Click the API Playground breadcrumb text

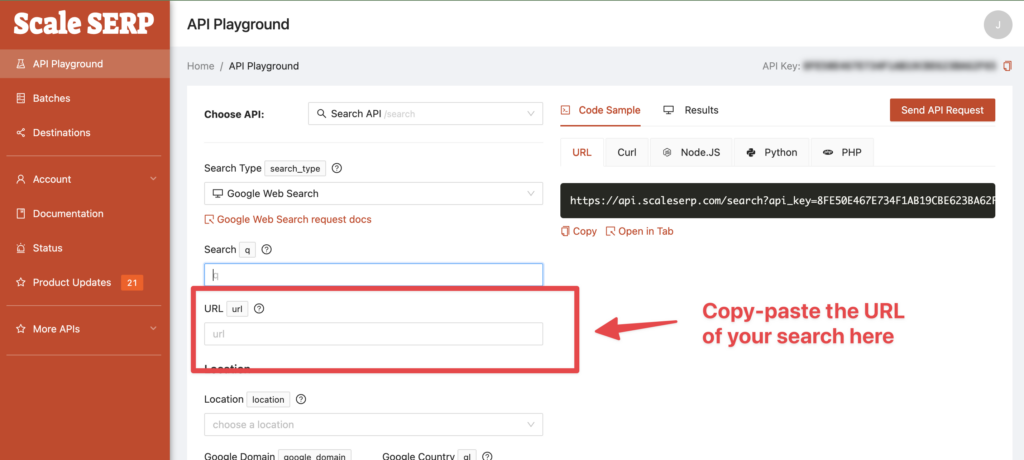pyautogui.click(x=264, y=66)
